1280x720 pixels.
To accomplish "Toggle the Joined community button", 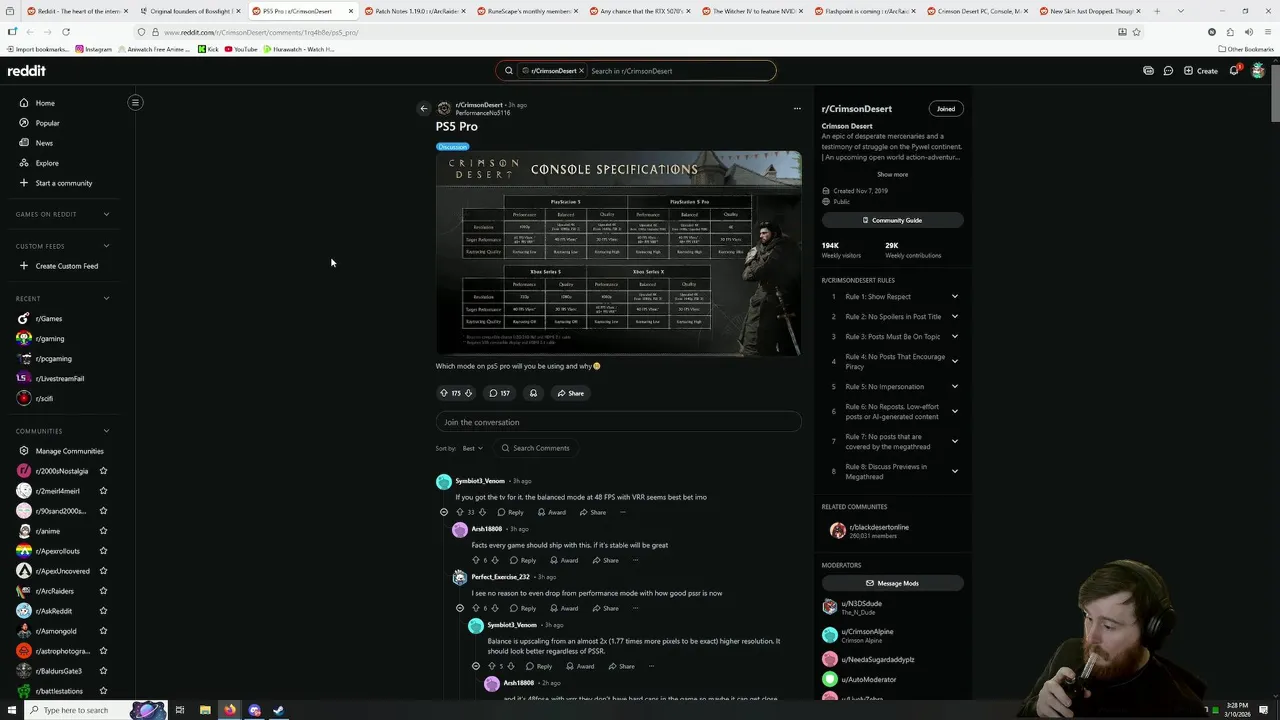I will [946, 109].
